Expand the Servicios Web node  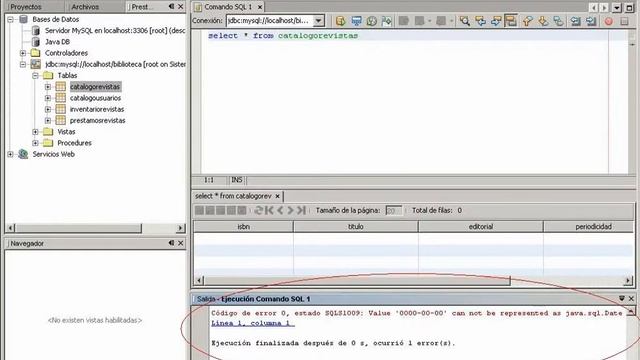(x=11, y=154)
